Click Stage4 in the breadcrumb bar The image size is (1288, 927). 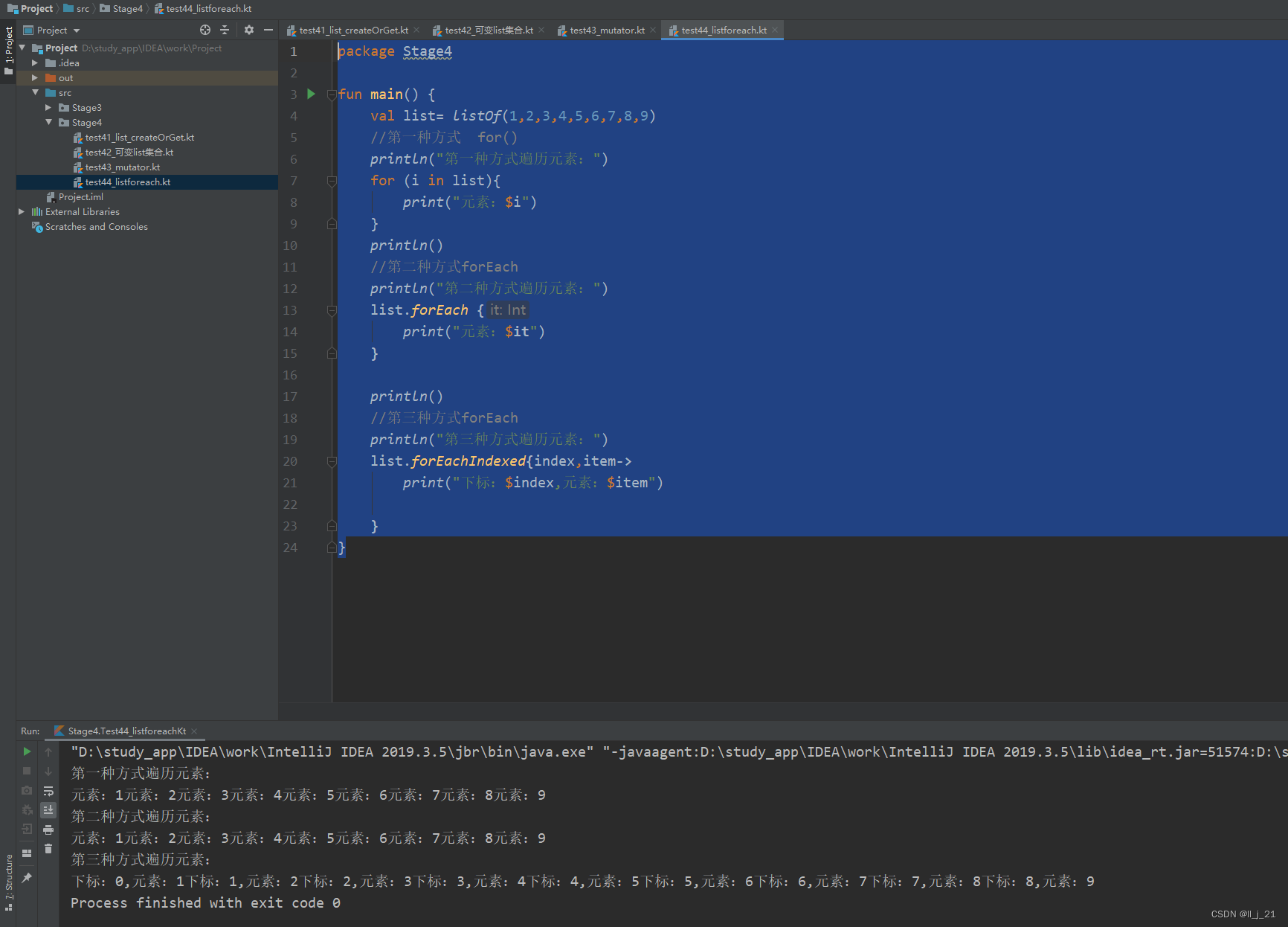click(x=121, y=9)
